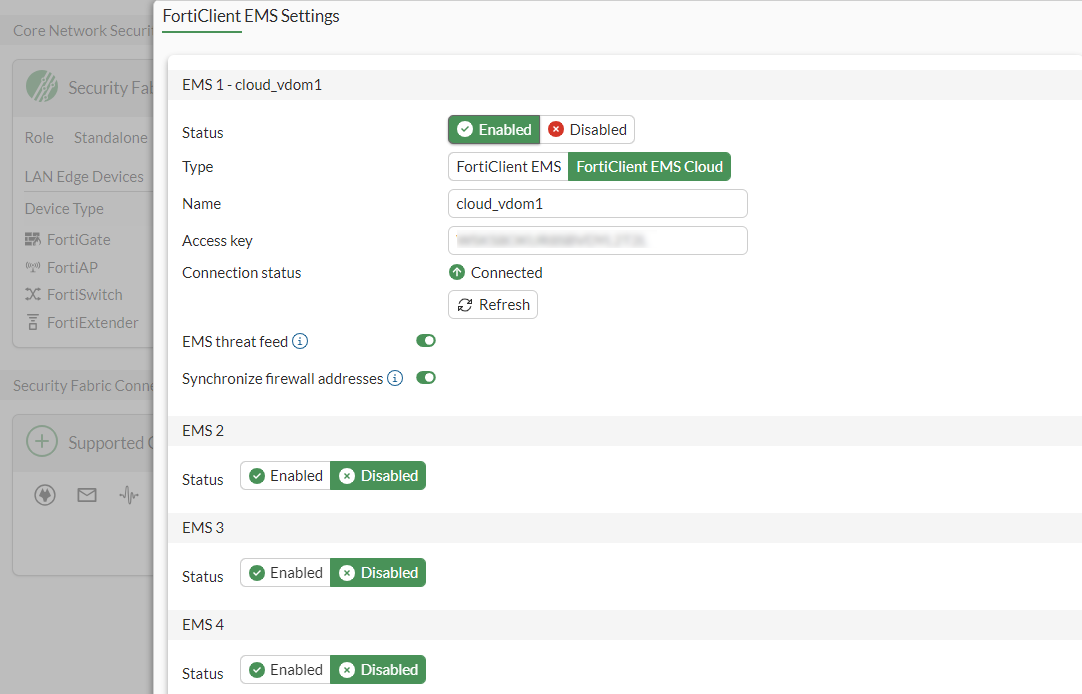
Task: Switch Type to FortiClient EMS
Action: (x=507, y=166)
